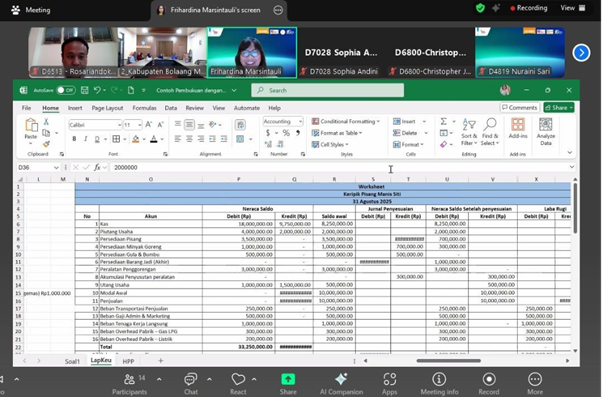The image size is (602, 397).
Task: Click the green Zoom Share icon
Action: [288, 379]
